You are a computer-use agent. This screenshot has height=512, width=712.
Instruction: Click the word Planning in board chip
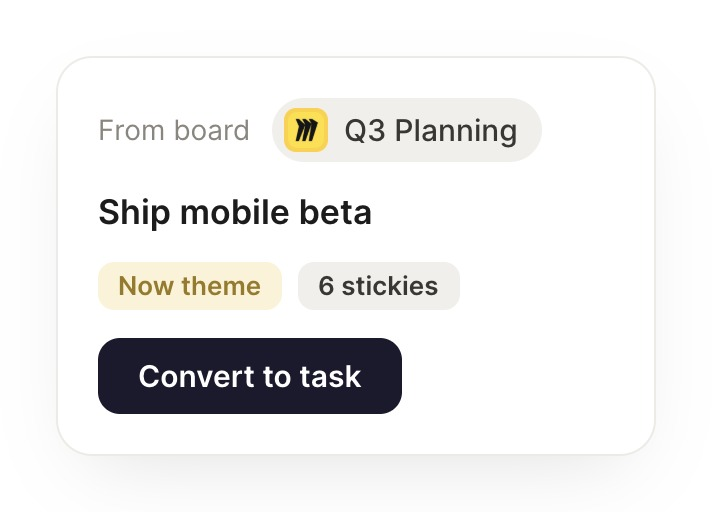pyautogui.click(x=456, y=132)
